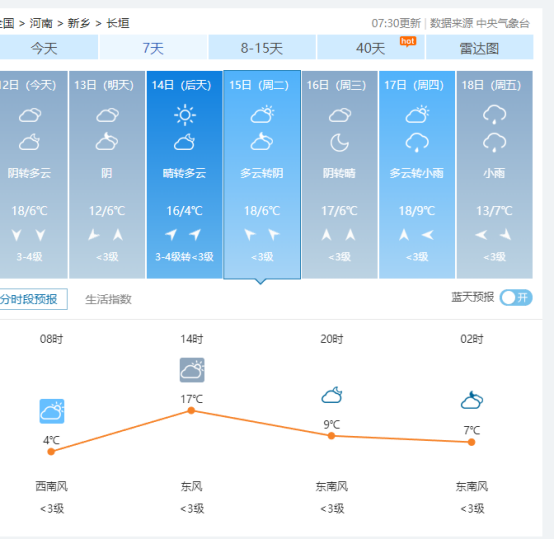Select the 13日 (明天) forecast card

[107, 174]
